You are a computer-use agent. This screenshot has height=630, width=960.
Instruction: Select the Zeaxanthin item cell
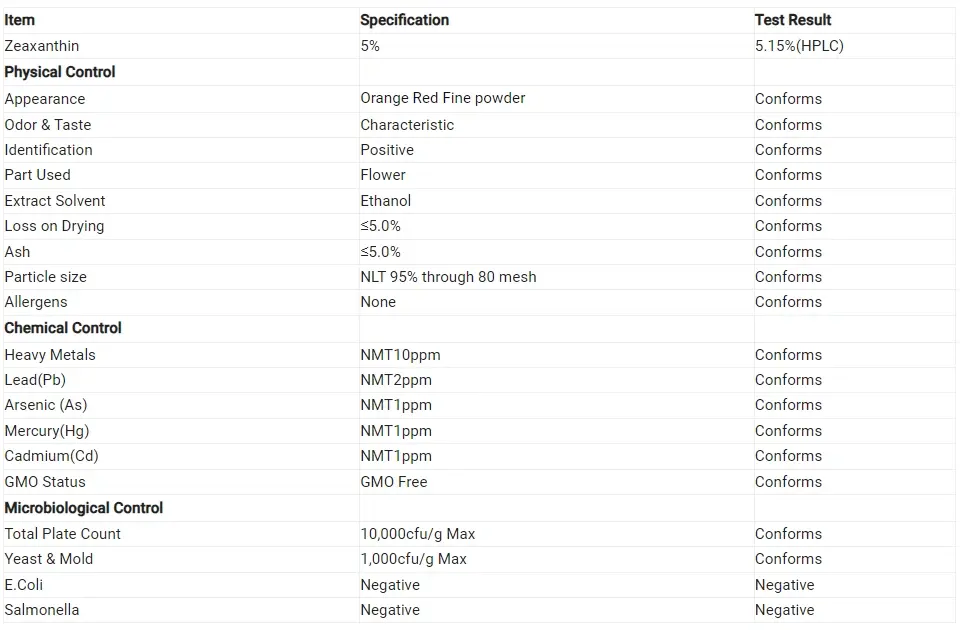[x=42, y=46]
